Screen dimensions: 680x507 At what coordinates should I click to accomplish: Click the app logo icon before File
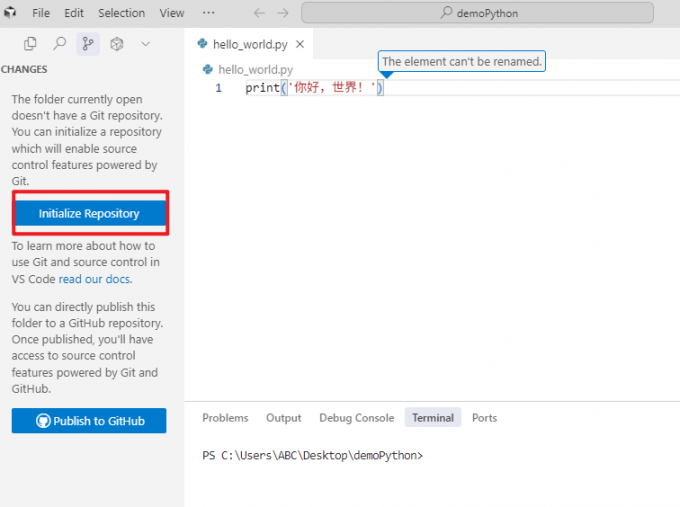[11, 13]
